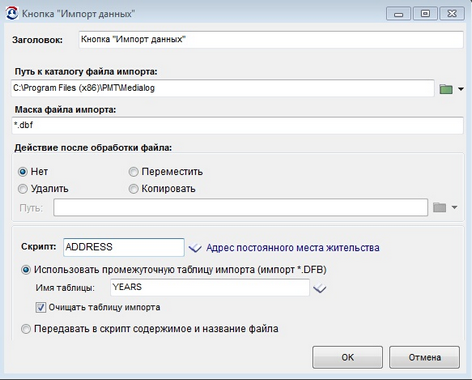Click the label Действие после обработки файла
The image size is (472, 380).
pos(93,148)
